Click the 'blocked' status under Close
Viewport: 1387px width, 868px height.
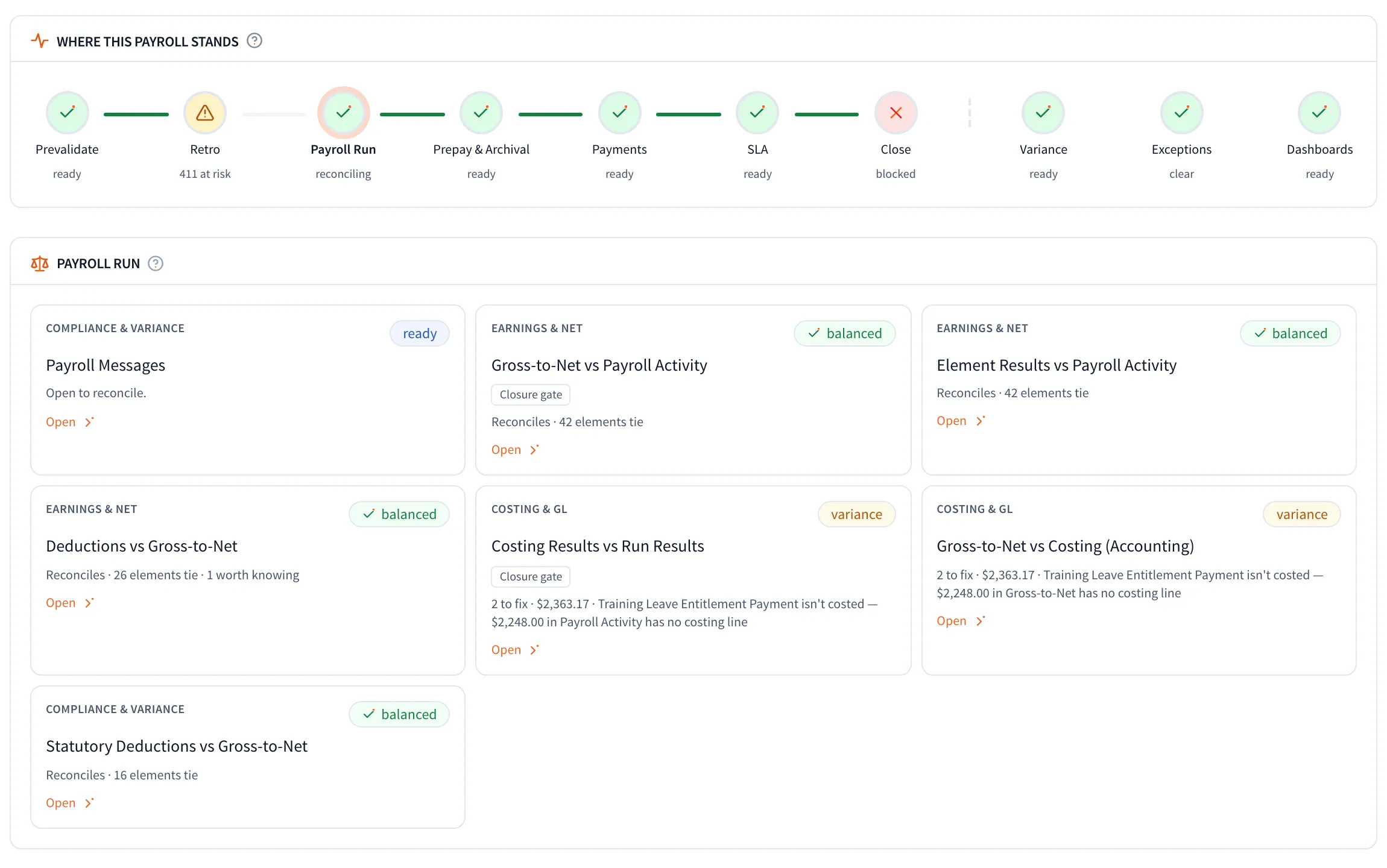(x=896, y=174)
